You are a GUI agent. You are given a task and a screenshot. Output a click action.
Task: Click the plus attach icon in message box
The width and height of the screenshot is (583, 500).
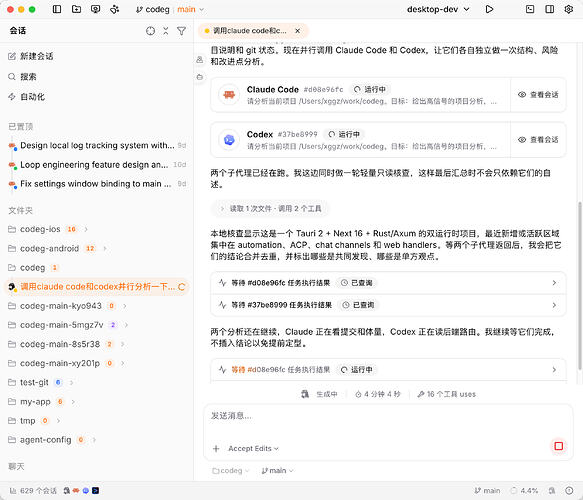point(216,449)
